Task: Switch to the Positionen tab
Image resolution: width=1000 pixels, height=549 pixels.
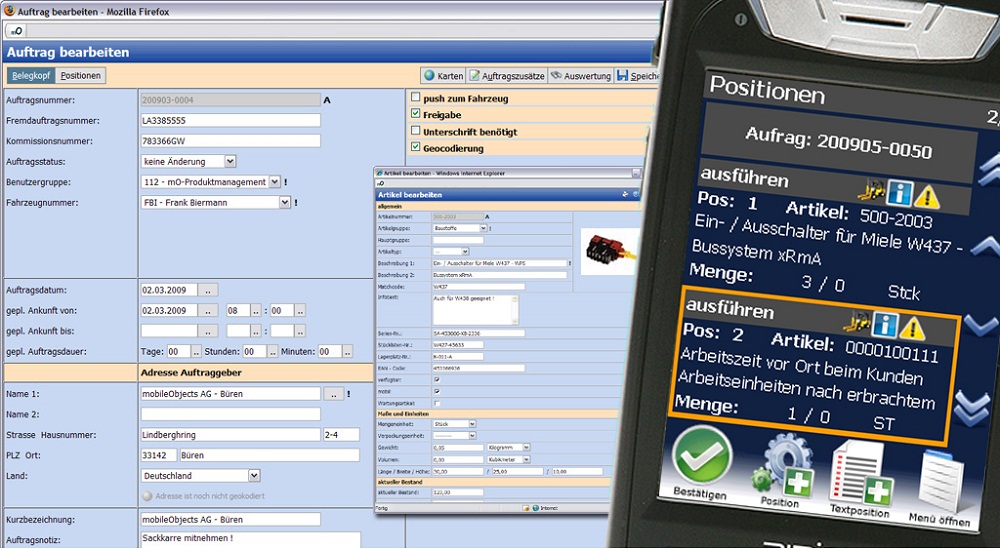Action: tap(80, 76)
